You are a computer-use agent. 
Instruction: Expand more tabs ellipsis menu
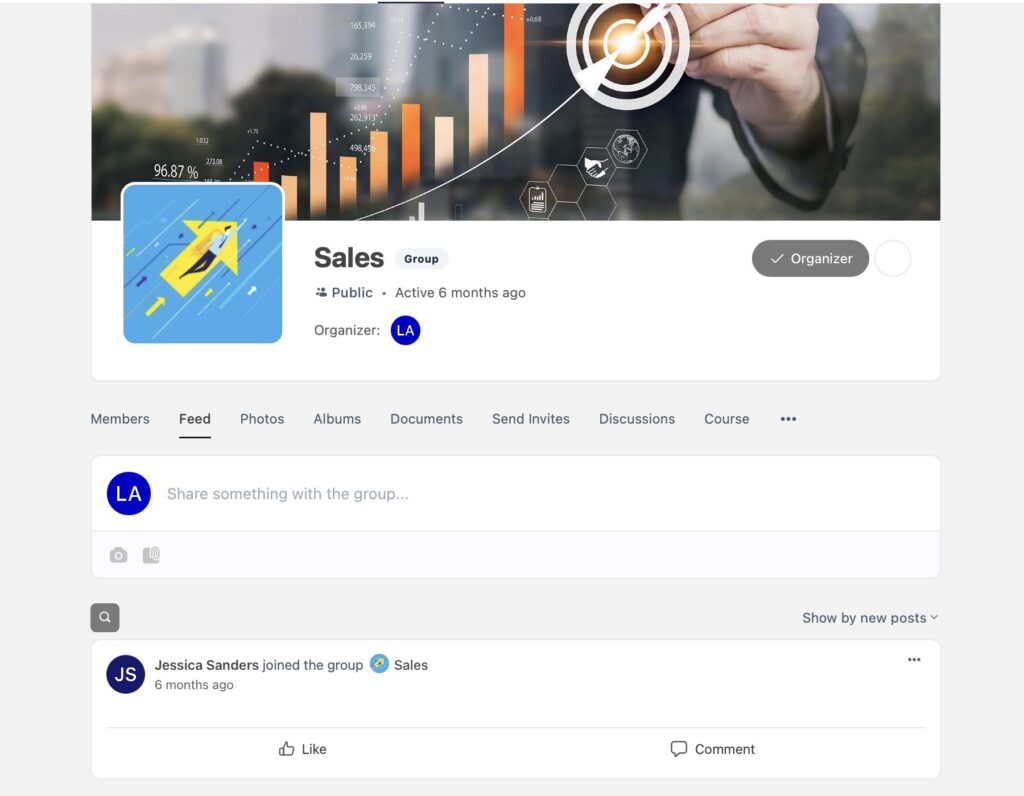788,419
